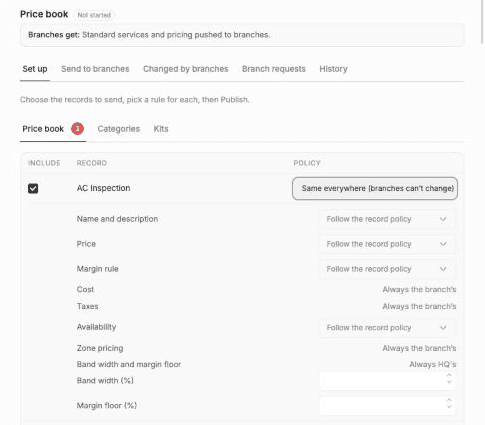Click the Cost row label

[x=85, y=289]
